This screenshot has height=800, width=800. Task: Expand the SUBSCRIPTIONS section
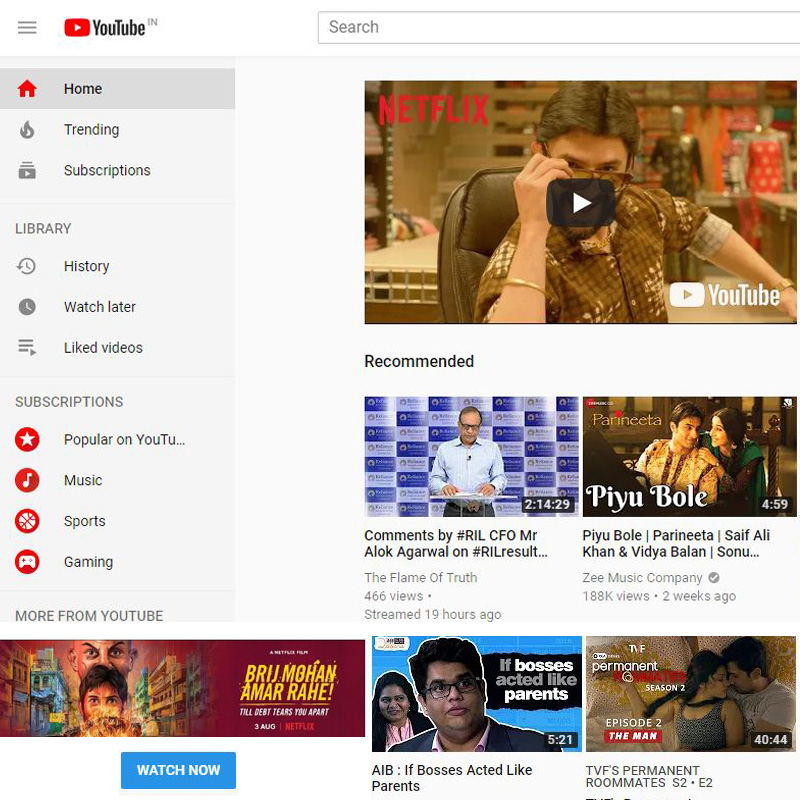[x=68, y=401]
